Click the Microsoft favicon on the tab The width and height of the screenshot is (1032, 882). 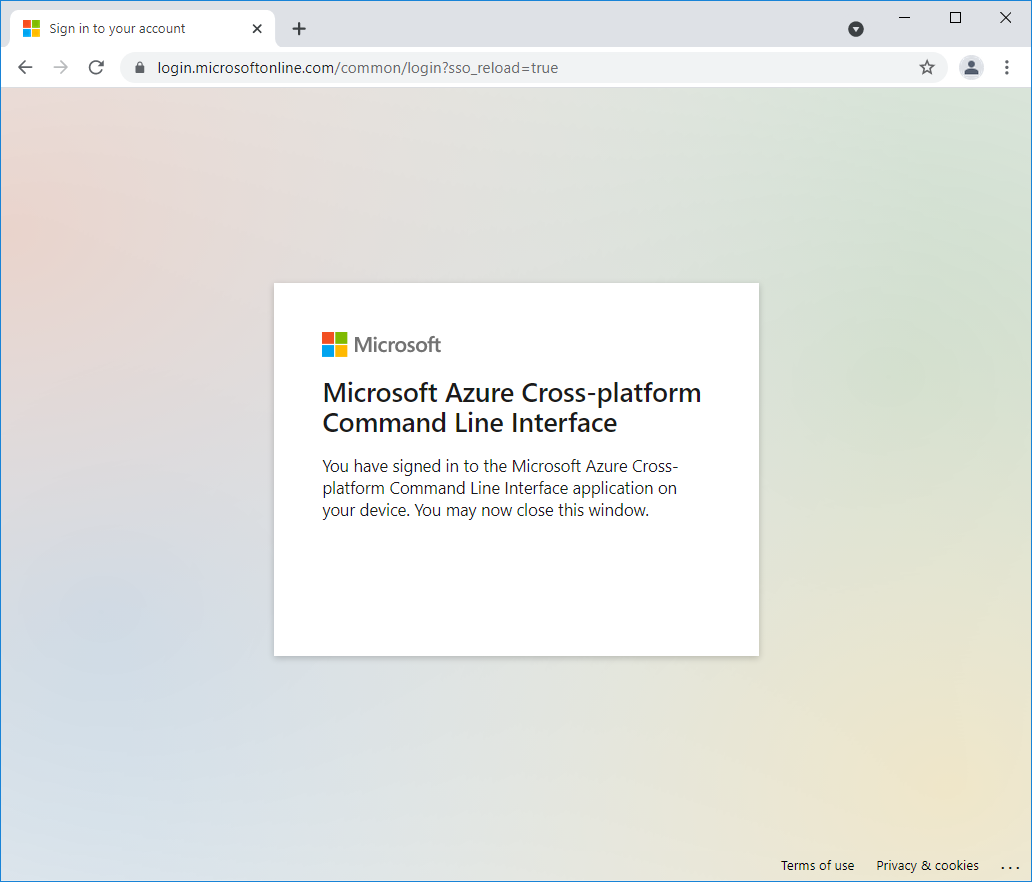(x=31, y=28)
